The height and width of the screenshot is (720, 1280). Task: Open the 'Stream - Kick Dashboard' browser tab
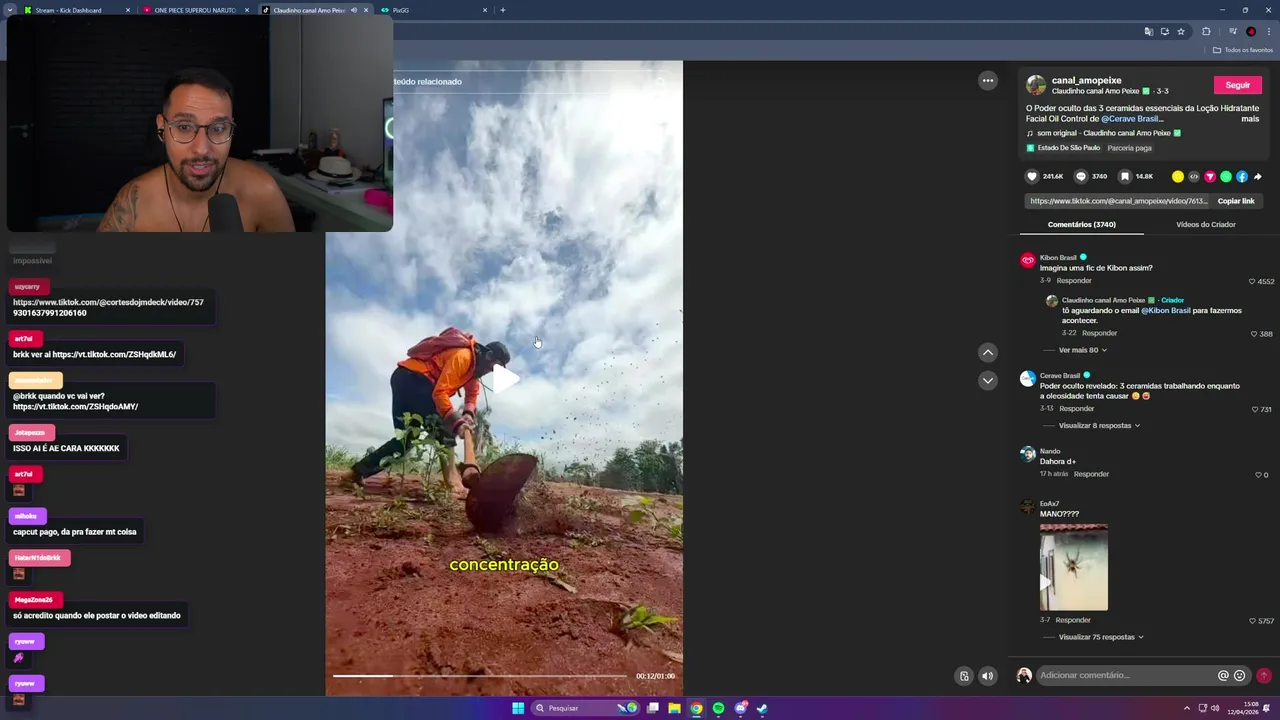pyautogui.click(x=77, y=10)
